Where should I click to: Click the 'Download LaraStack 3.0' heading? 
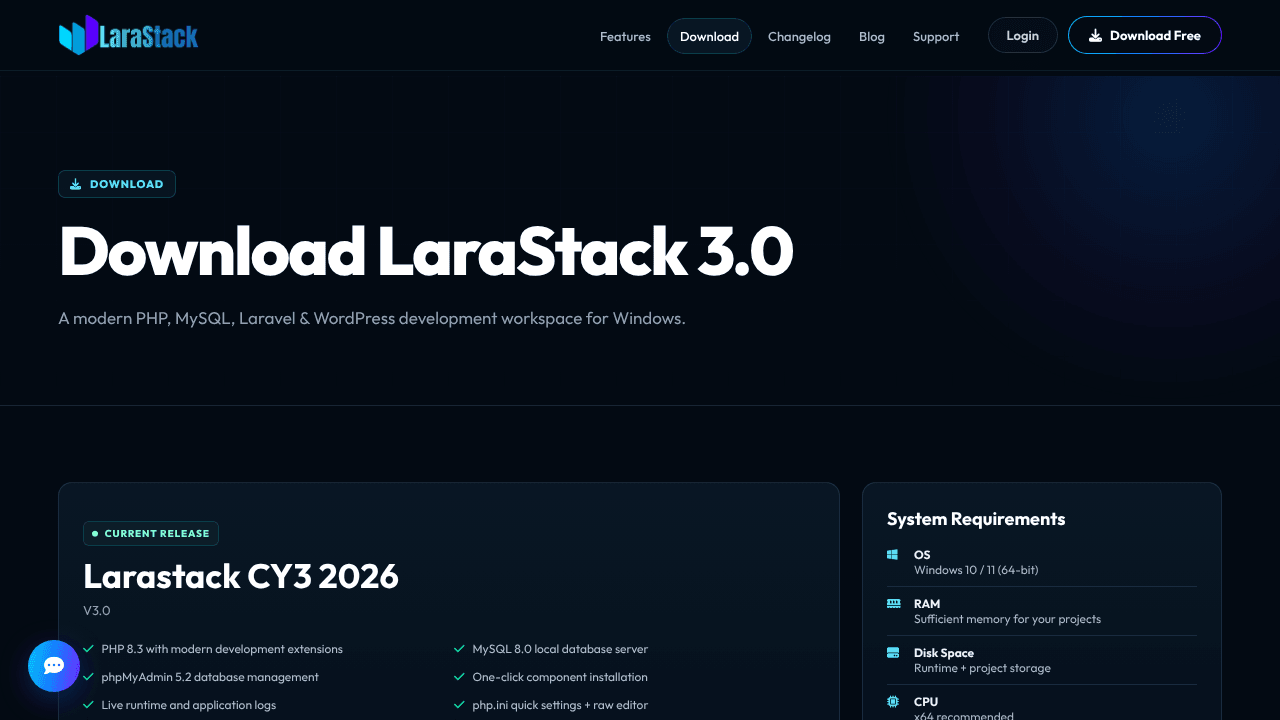426,251
